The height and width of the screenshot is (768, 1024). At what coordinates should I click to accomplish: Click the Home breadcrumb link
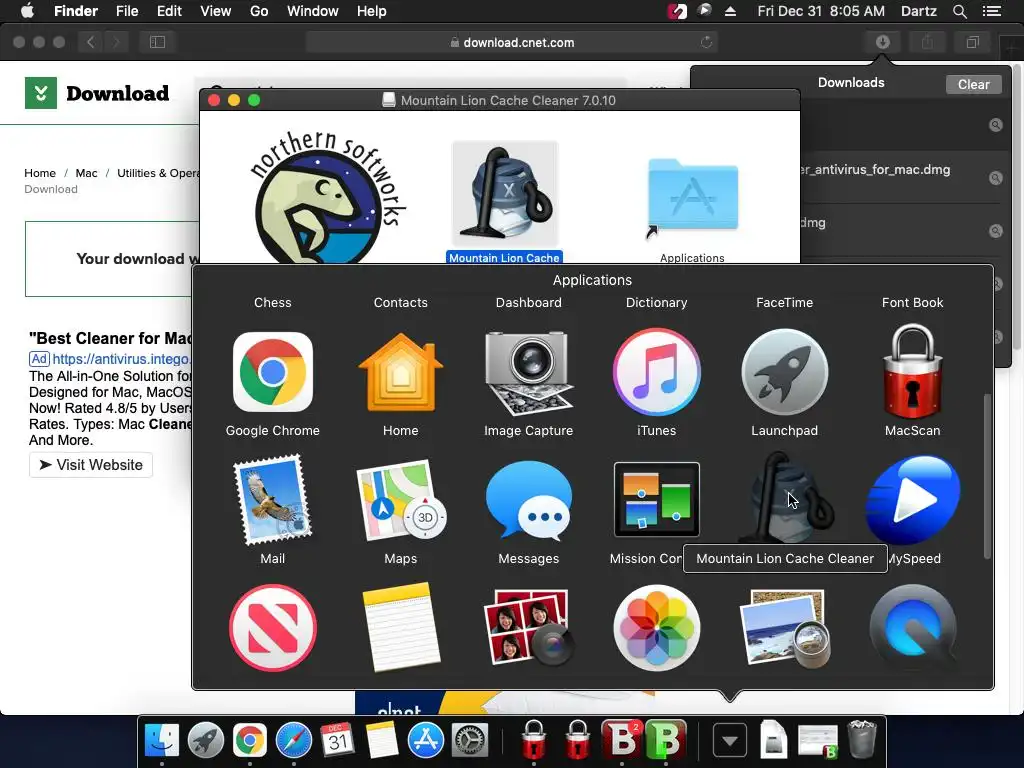40,173
